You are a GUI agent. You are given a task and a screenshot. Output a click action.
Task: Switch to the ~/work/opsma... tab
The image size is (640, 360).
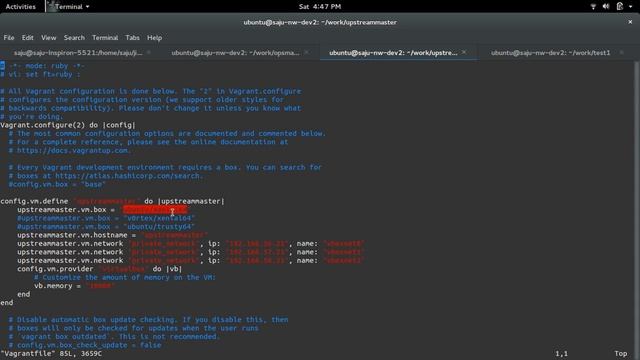click(235, 53)
